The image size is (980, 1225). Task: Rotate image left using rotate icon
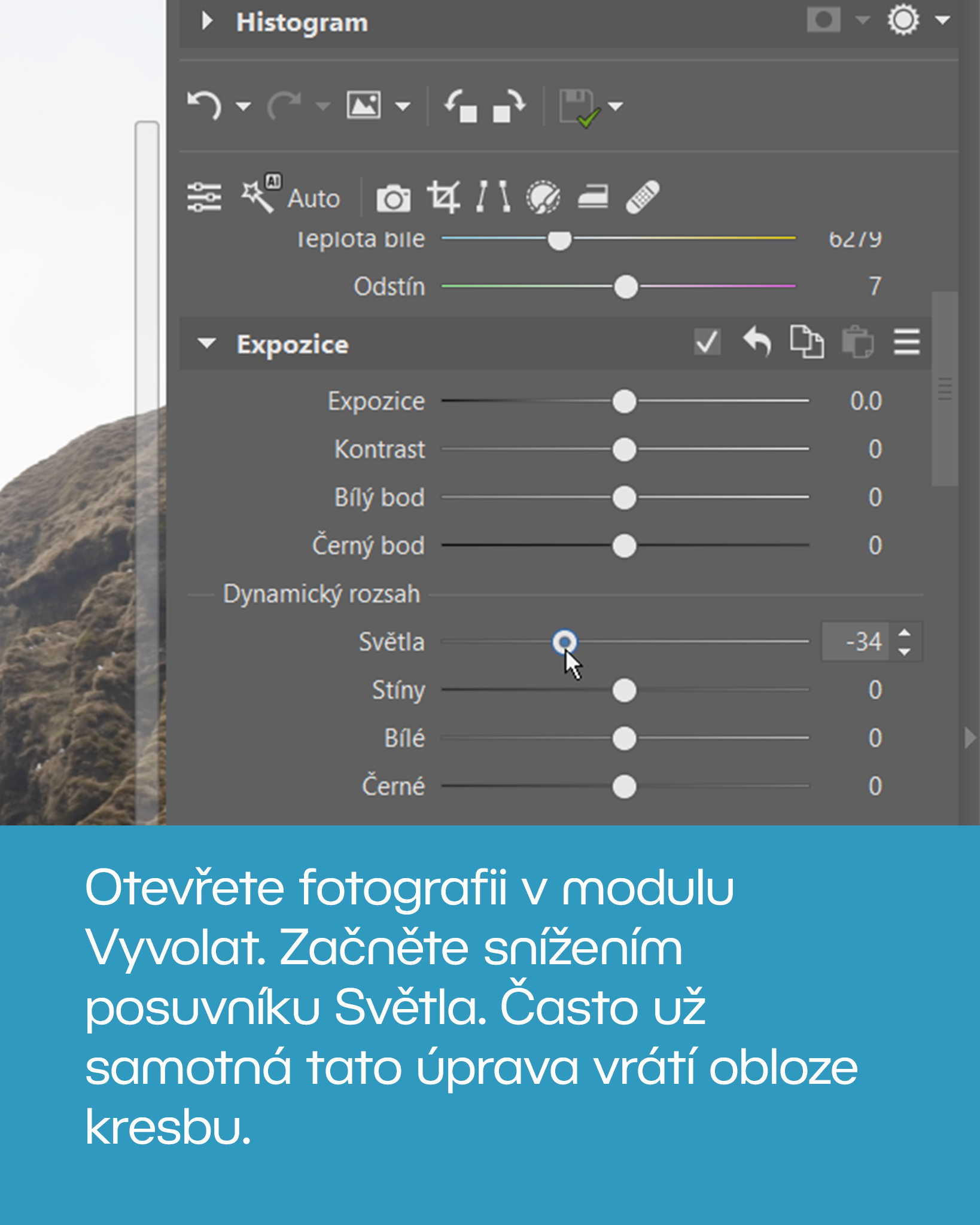click(x=461, y=106)
